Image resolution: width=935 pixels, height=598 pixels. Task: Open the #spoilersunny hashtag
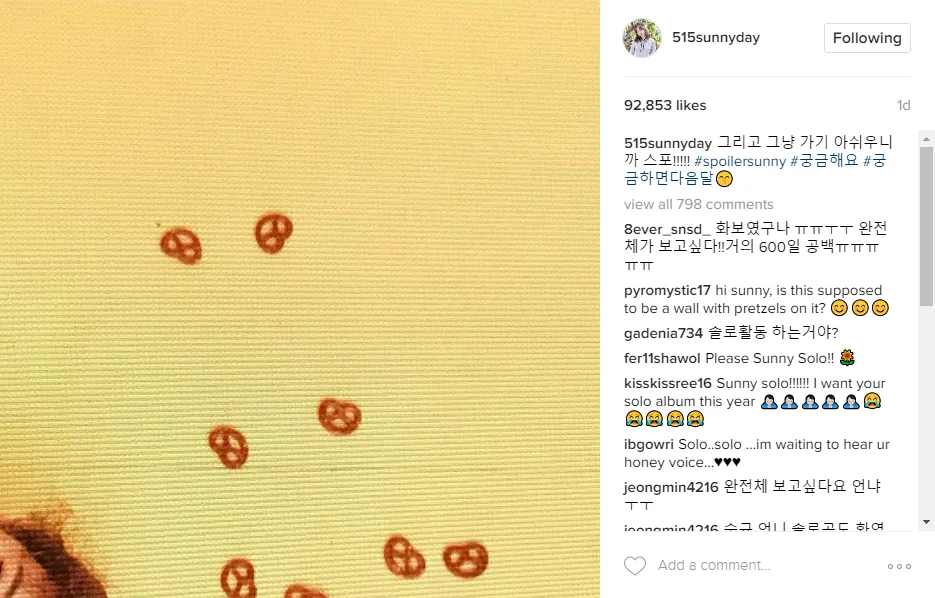(740, 162)
